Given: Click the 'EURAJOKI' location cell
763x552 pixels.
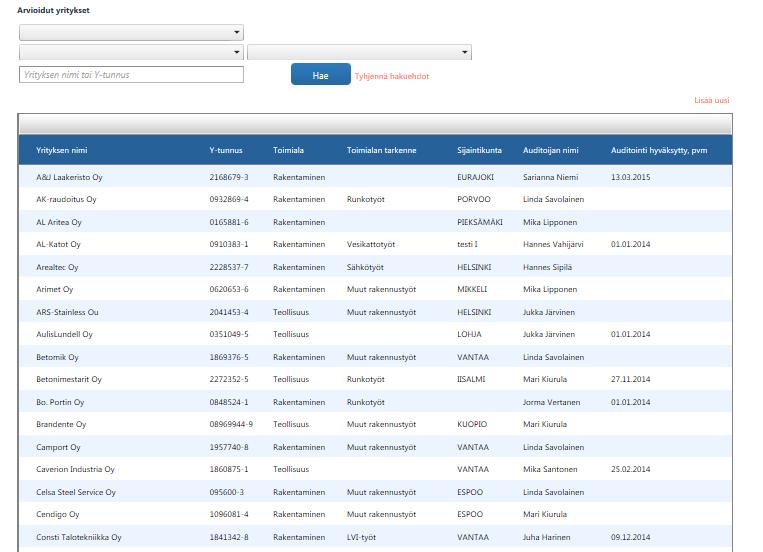Looking at the screenshot, I should coord(475,177).
